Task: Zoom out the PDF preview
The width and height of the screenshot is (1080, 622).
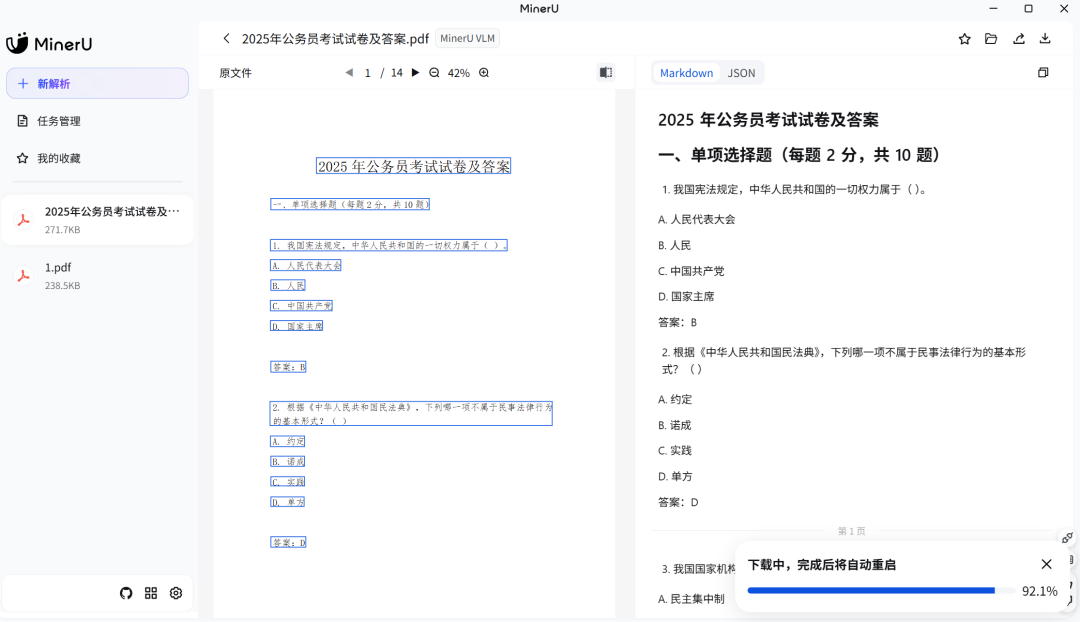Action: pos(434,73)
